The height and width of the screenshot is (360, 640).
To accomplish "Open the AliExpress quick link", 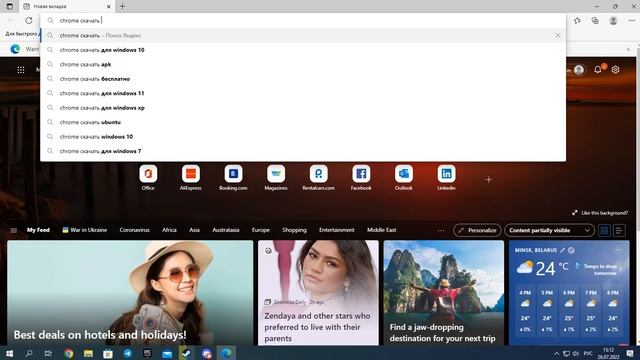I will 191,178.
